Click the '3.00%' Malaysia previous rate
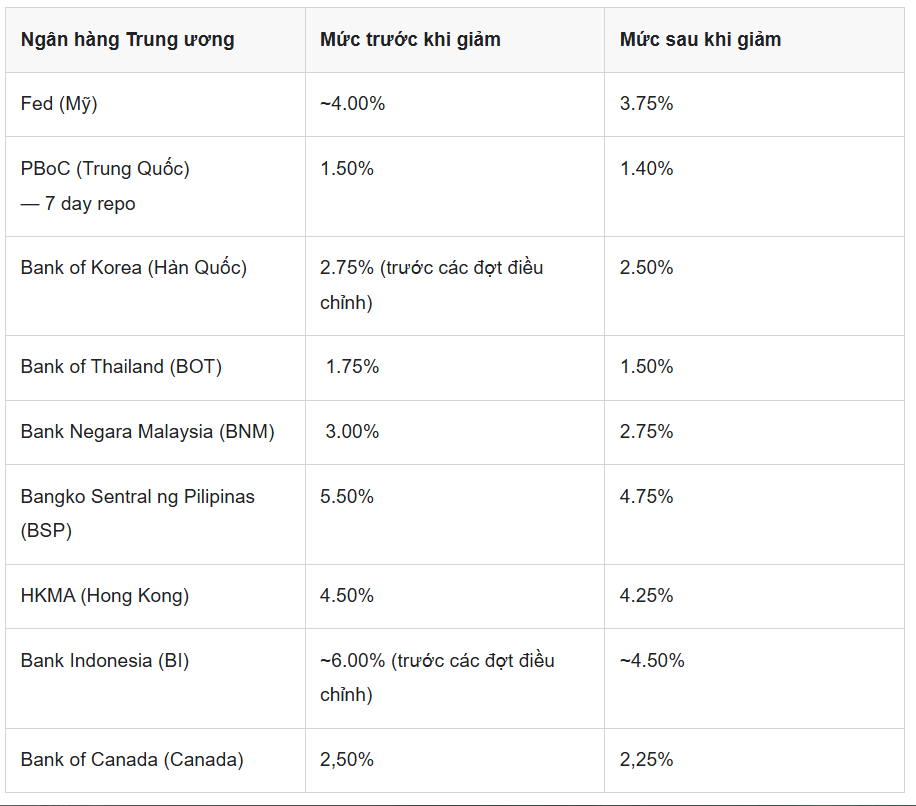The height and width of the screenshot is (806, 916). (x=352, y=432)
